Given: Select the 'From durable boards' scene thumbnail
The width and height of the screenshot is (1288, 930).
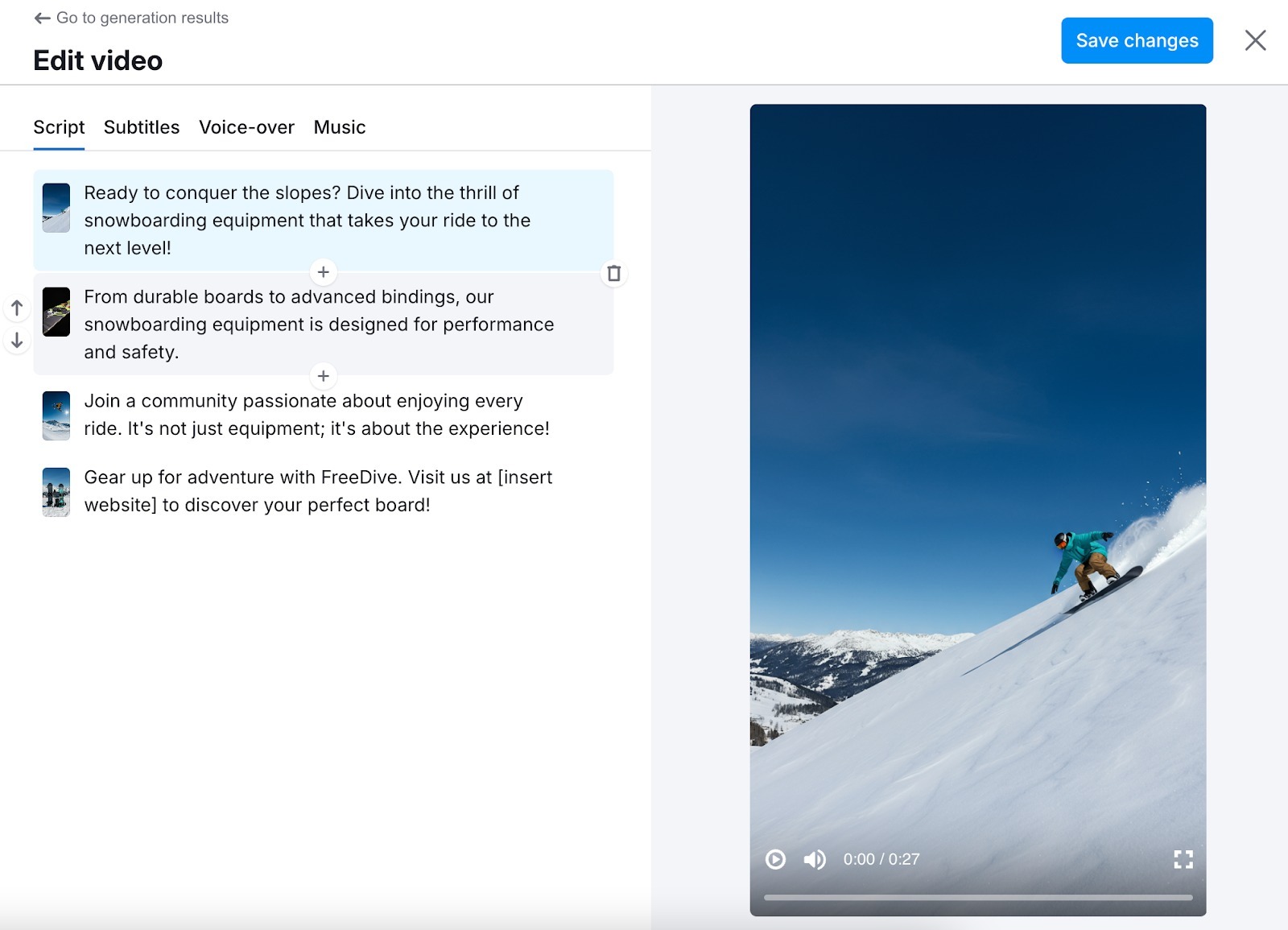Looking at the screenshot, I should 56,312.
